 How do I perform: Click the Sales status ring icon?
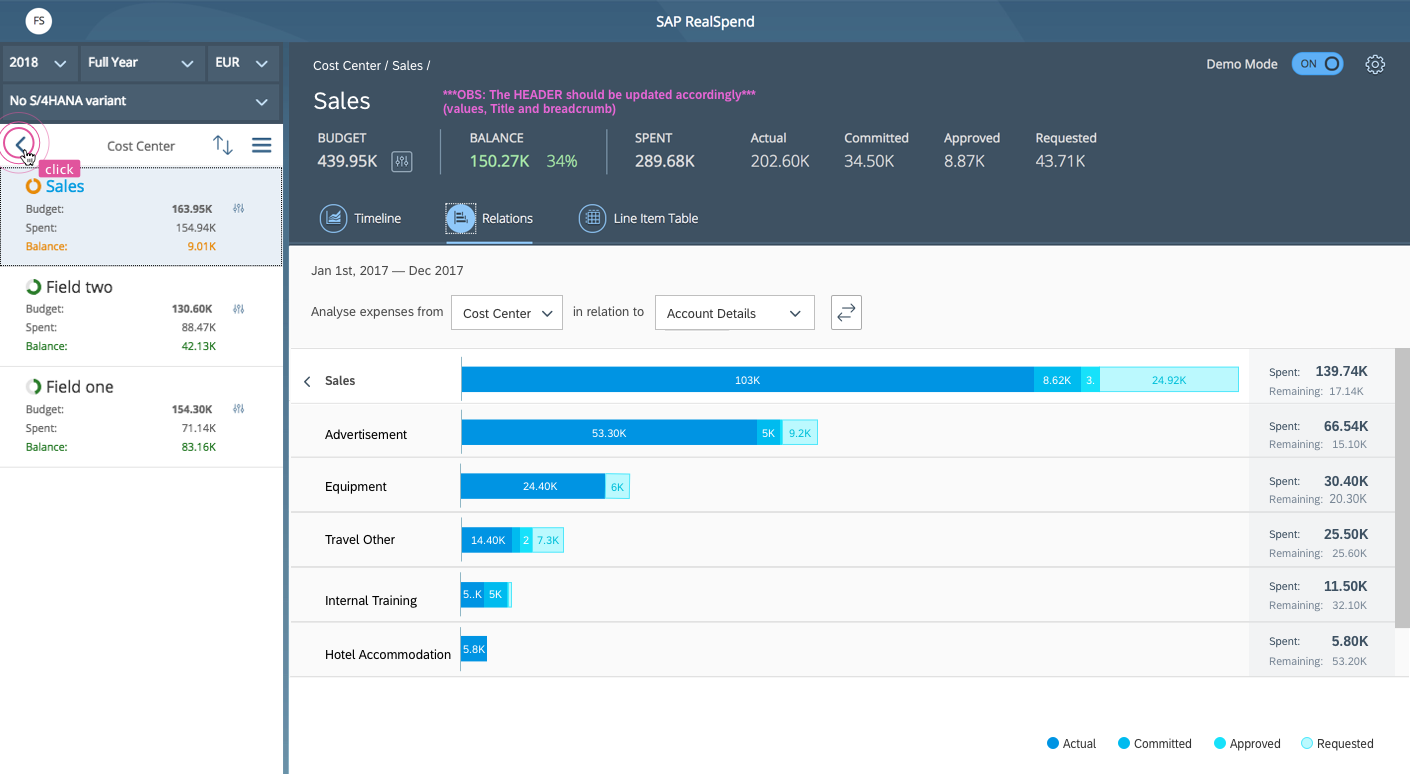pyautogui.click(x=33, y=186)
